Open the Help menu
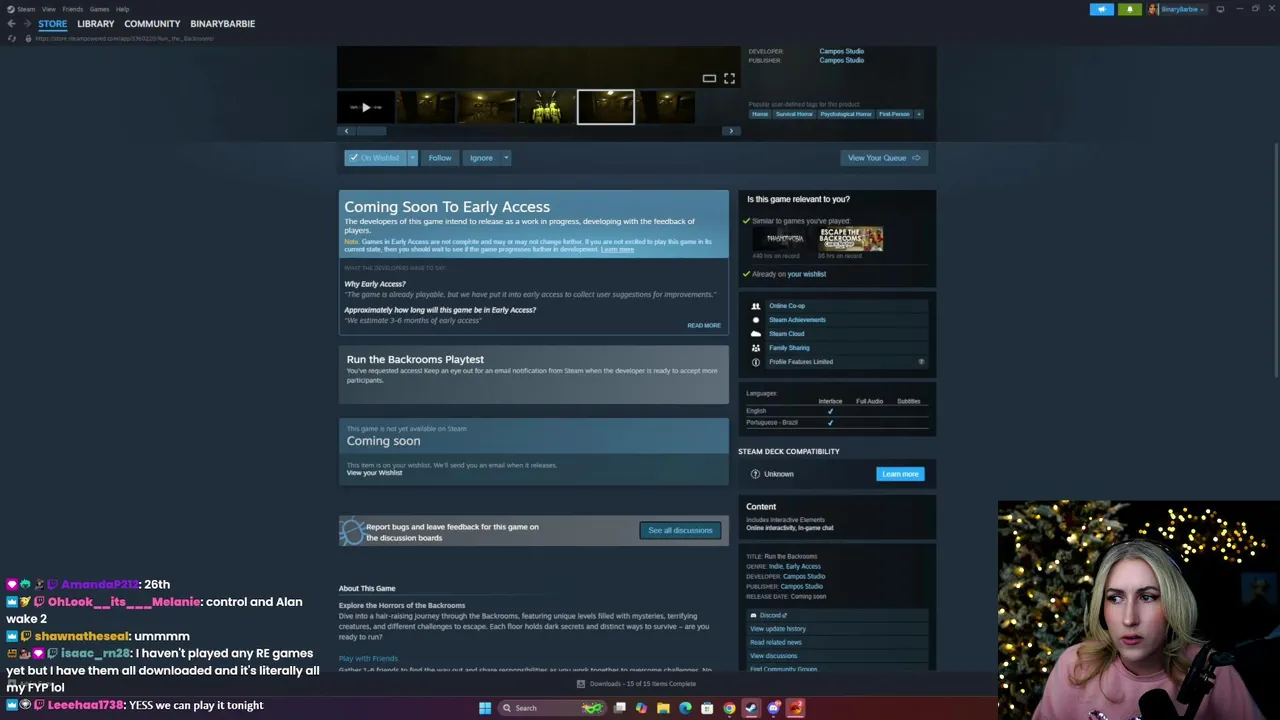The height and width of the screenshot is (720, 1280). tap(122, 9)
